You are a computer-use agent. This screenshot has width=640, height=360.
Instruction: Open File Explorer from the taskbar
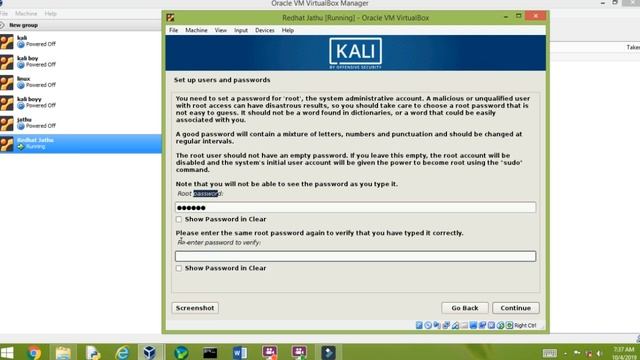tap(63, 352)
